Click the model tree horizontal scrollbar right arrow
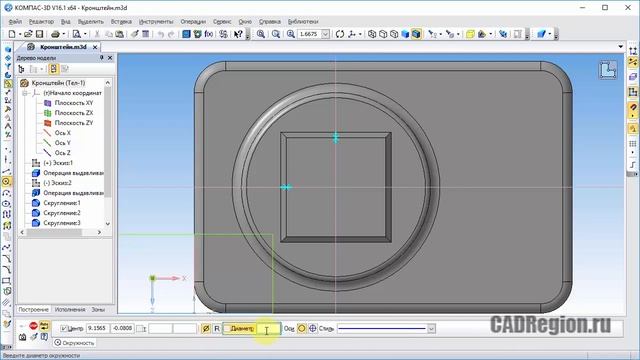 click(99, 232)
